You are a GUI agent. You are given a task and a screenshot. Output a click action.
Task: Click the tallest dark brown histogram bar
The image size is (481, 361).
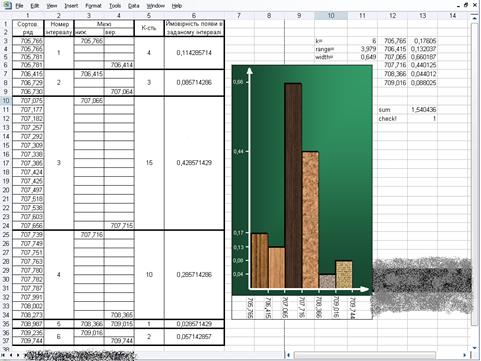click(293, 185)
